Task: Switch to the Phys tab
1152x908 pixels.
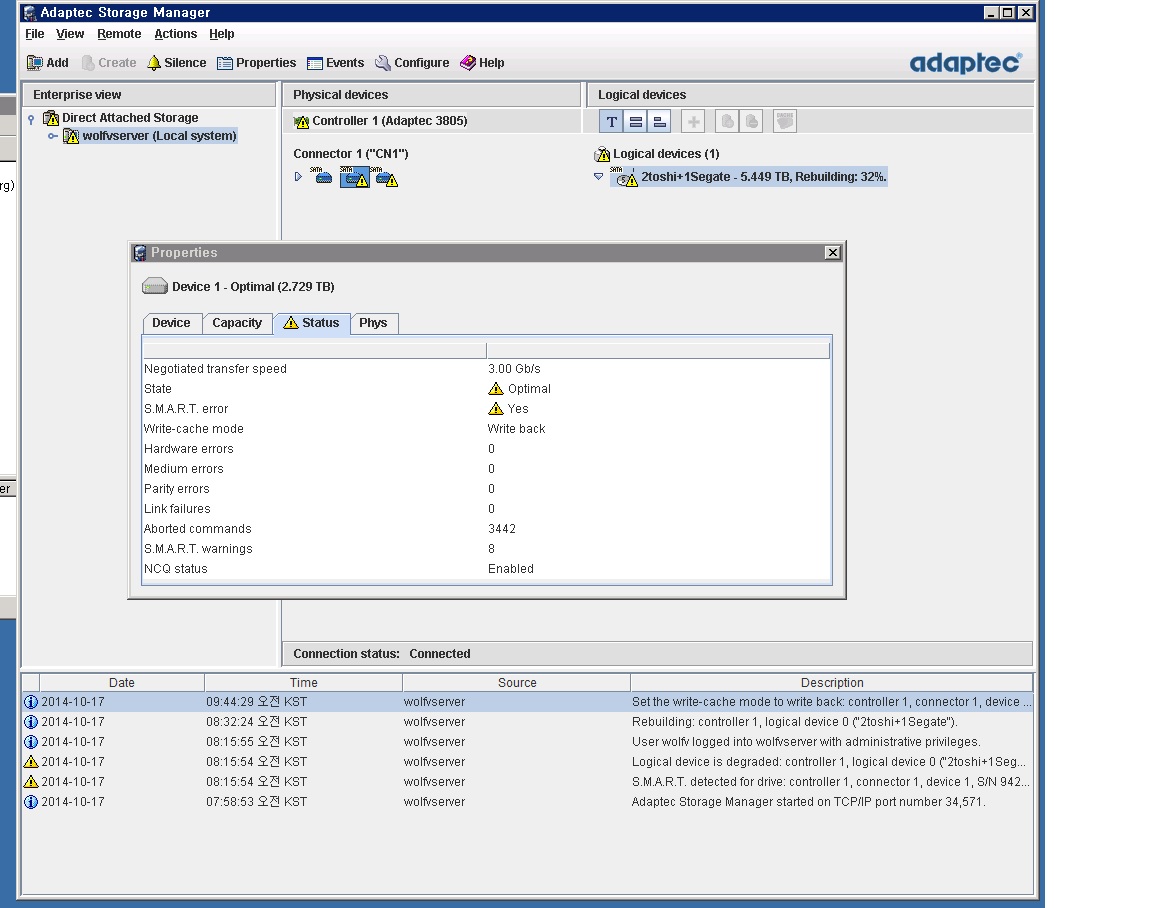Action: click(x=373, y=323)
